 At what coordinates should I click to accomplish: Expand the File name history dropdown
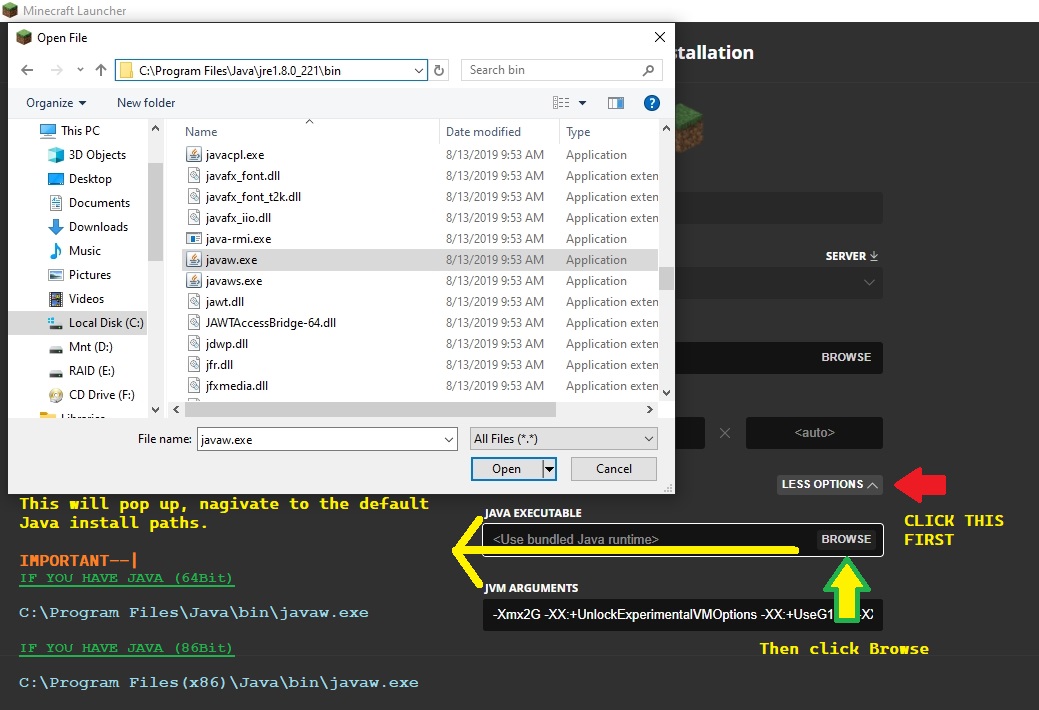pyautogui.click(x=449, y=440)
